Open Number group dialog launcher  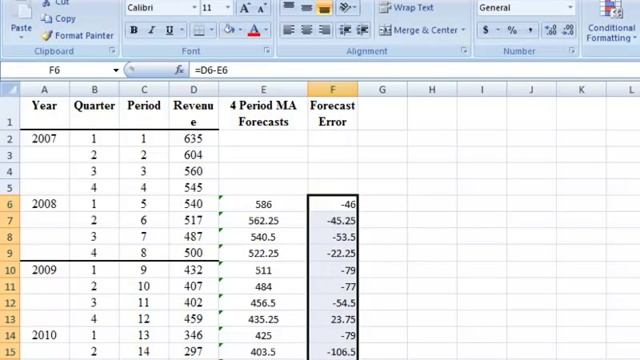571,51
